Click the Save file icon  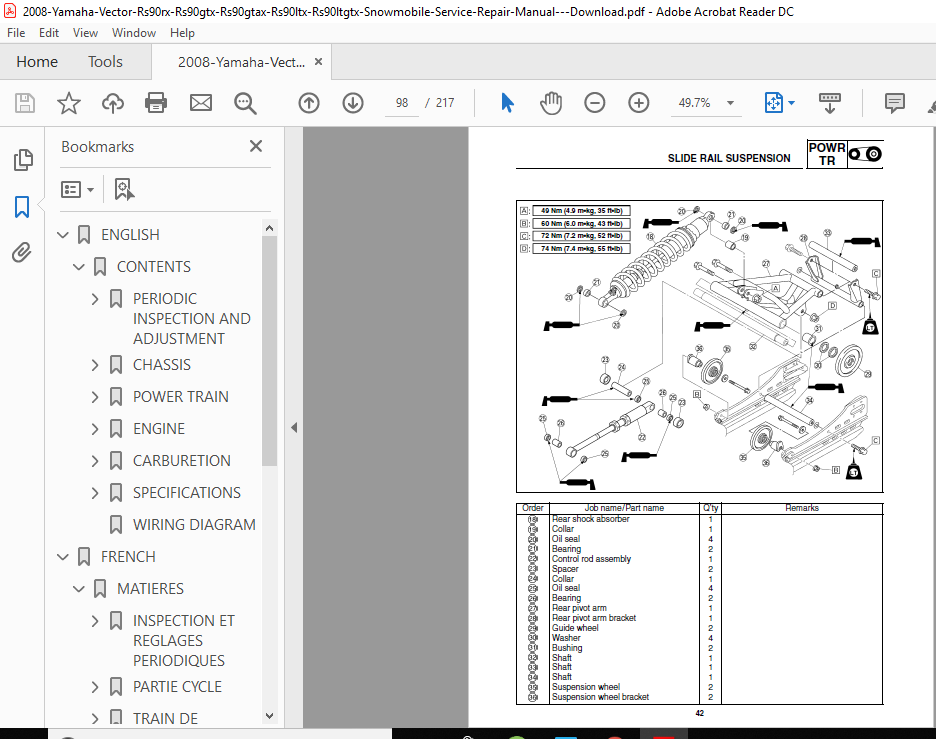click(24, 103)
